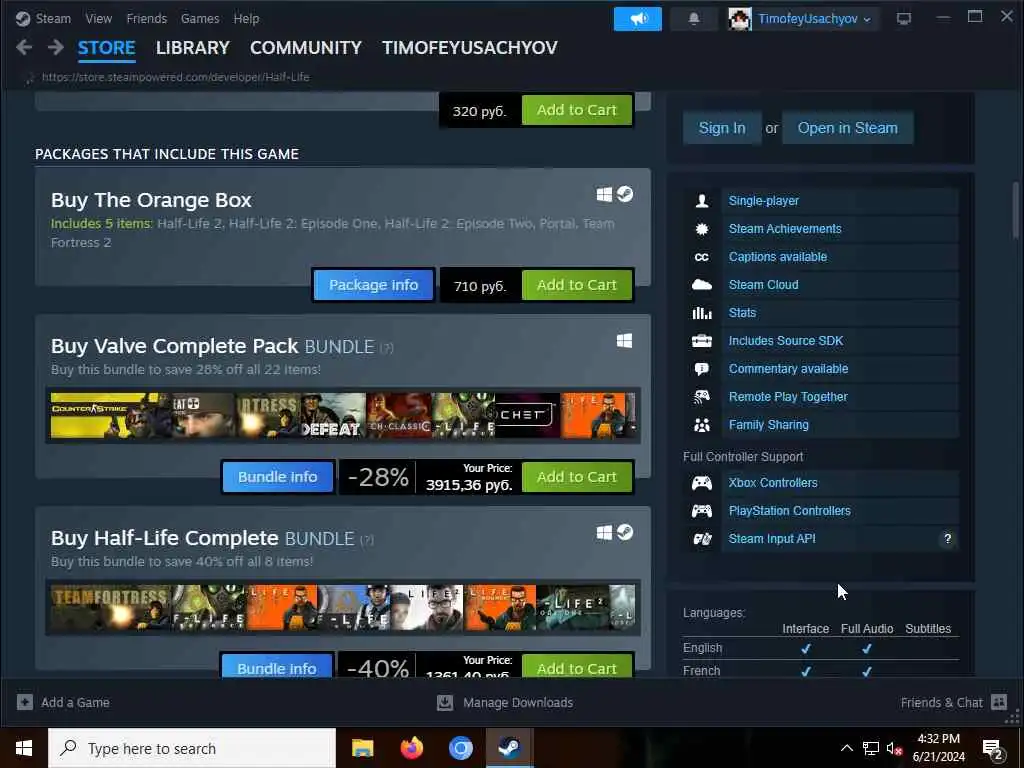This screenshot has height=768, width=1024.
Task: Open the Games menu
Action: point(200,18)
